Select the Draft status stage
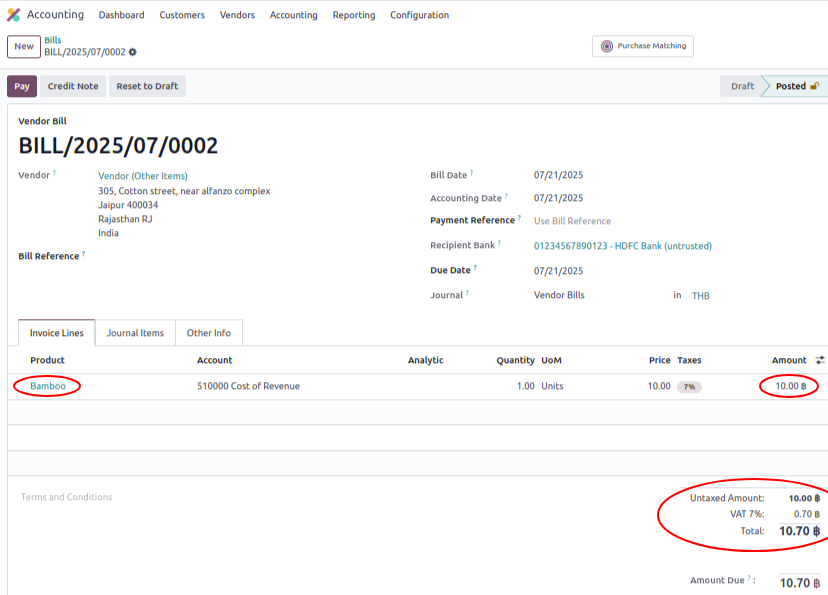This screenshot has width=828, height=595. (742, 86)
